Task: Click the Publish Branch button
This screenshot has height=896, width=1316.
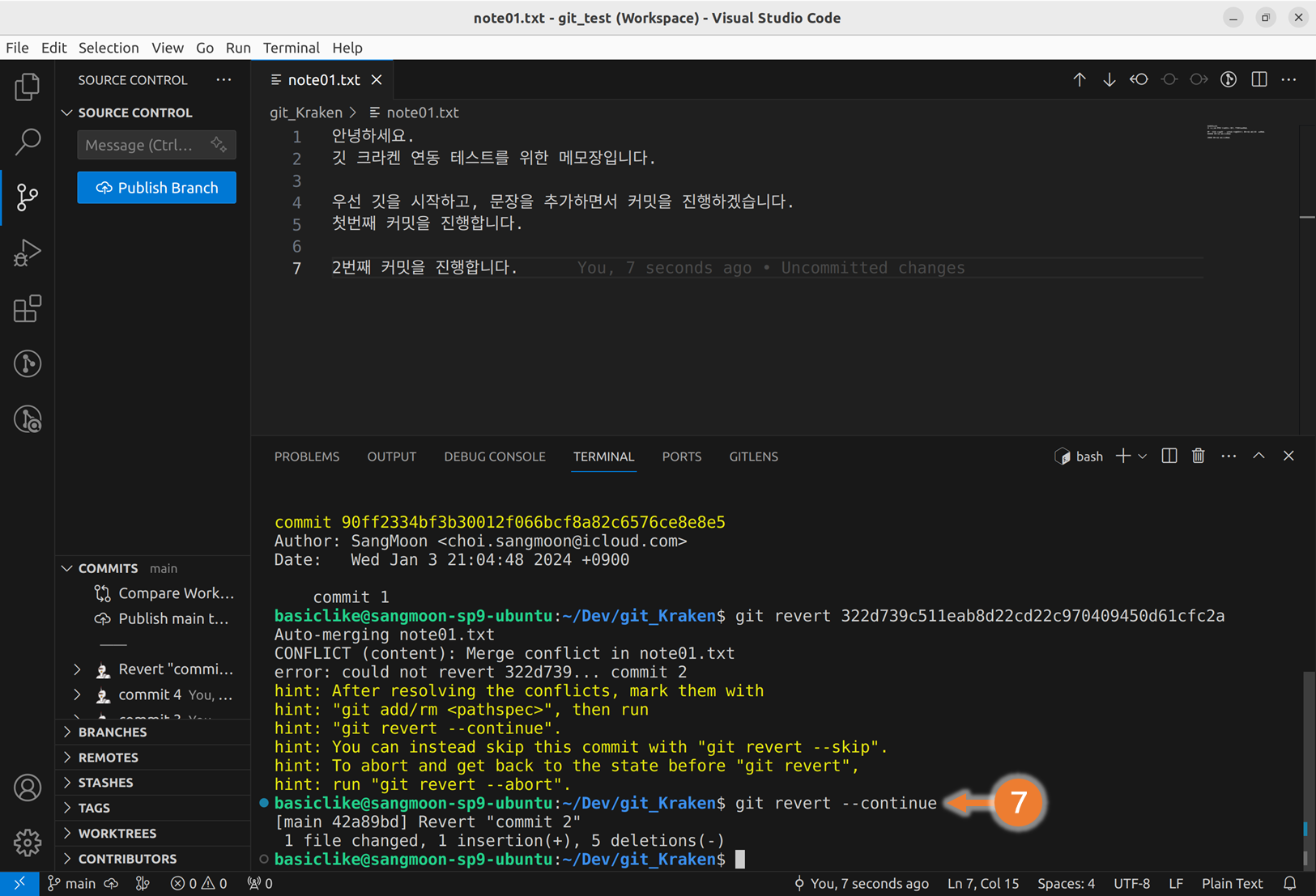Action: (157, 188)
